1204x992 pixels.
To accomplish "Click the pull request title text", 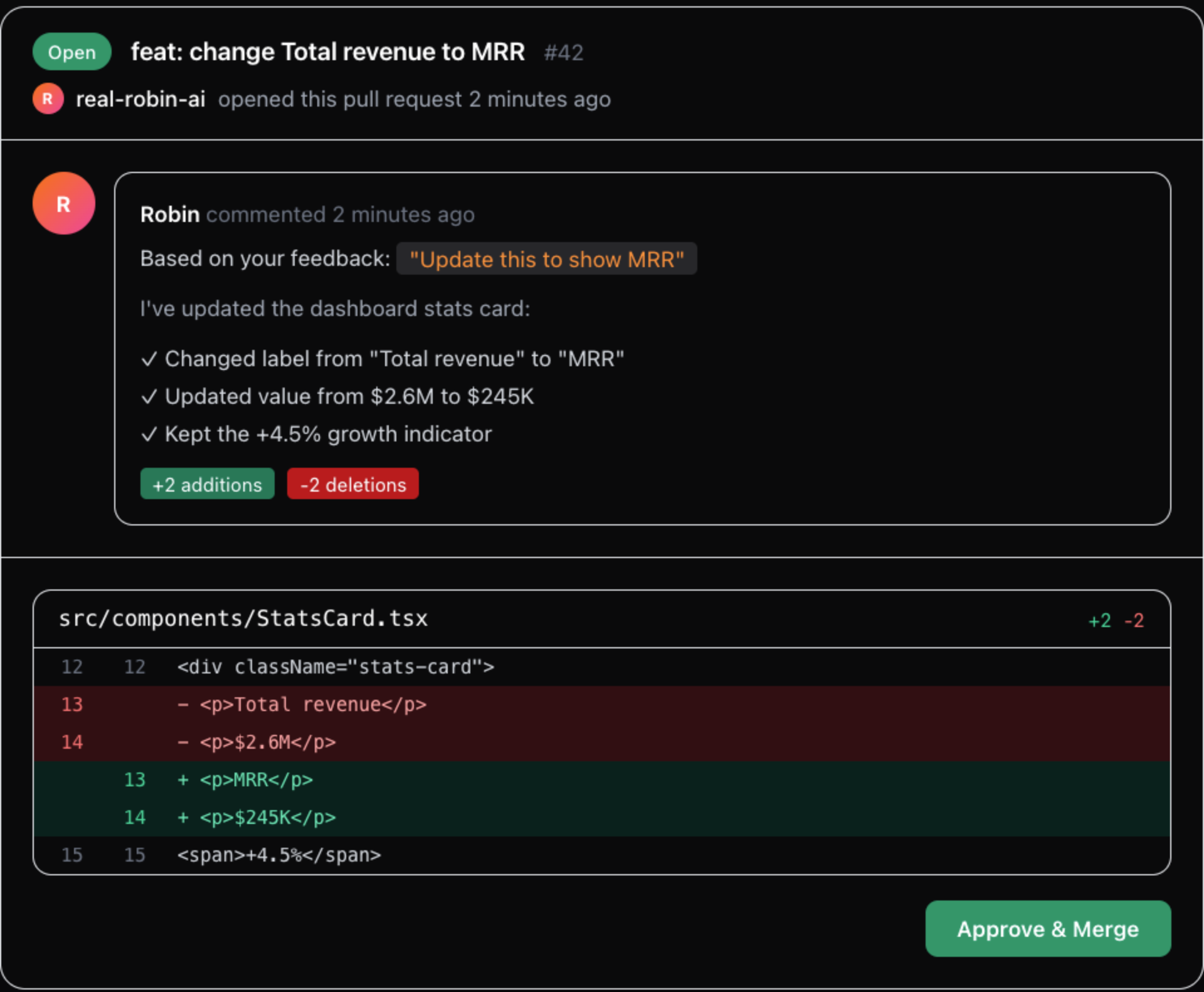I will pyautogui.click(x=327, y=52).
